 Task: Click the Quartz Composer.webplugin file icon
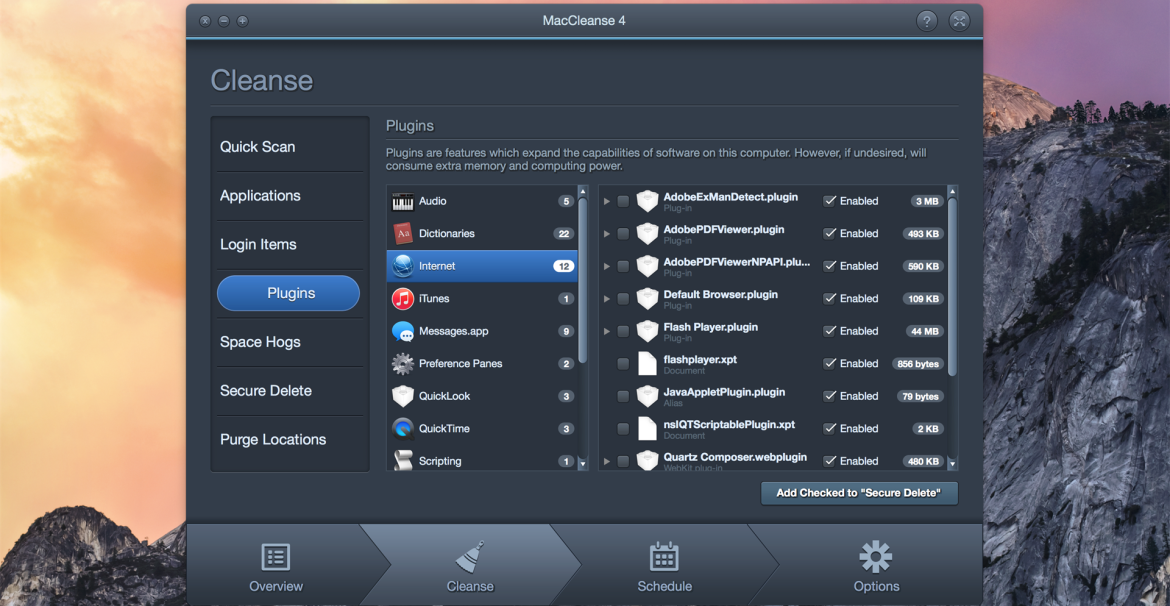647,460
